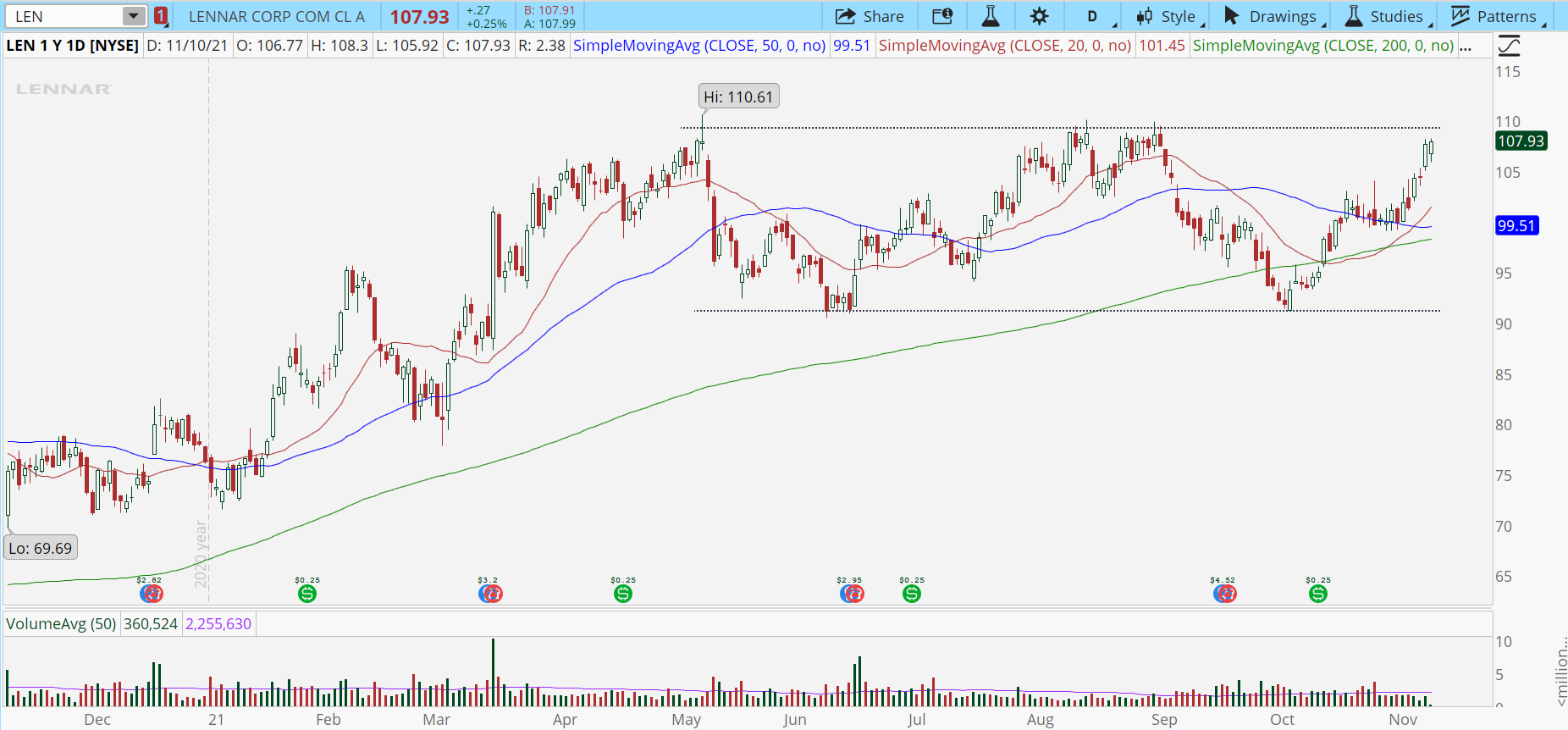The height and width of the screenshot is (730, 1568).
Task: Click the Share button
Action: 870,16
